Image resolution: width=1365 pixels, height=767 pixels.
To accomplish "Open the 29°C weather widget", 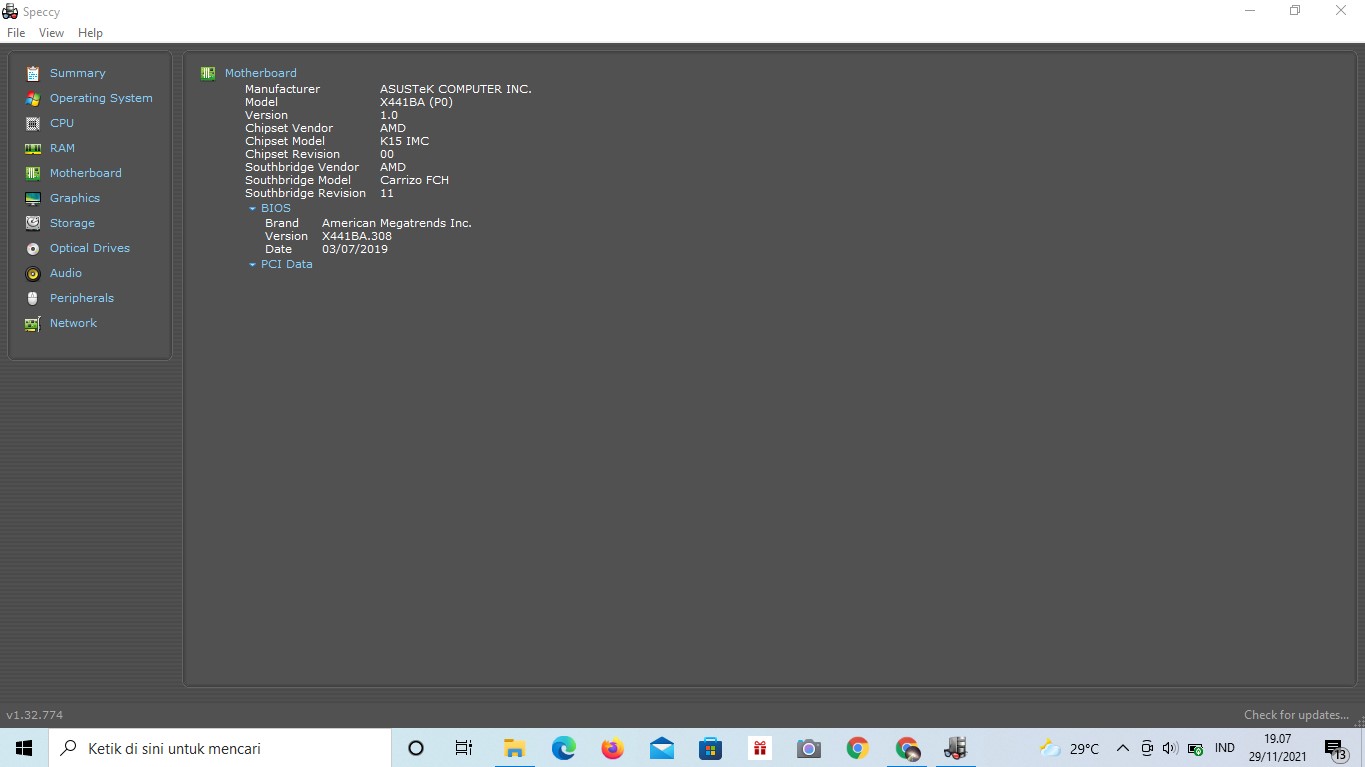I will (x=1069, y=748).
